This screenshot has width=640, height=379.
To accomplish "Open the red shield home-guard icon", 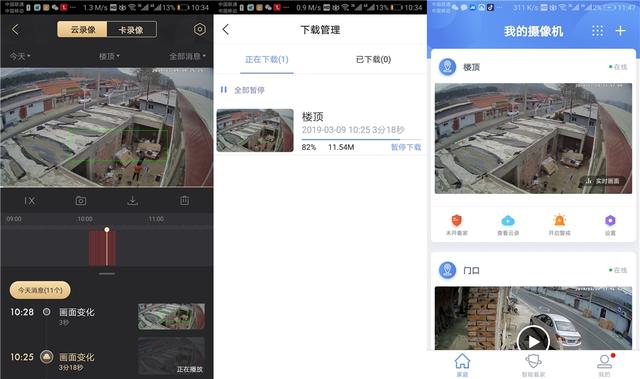I will click(x=456, y=221).
